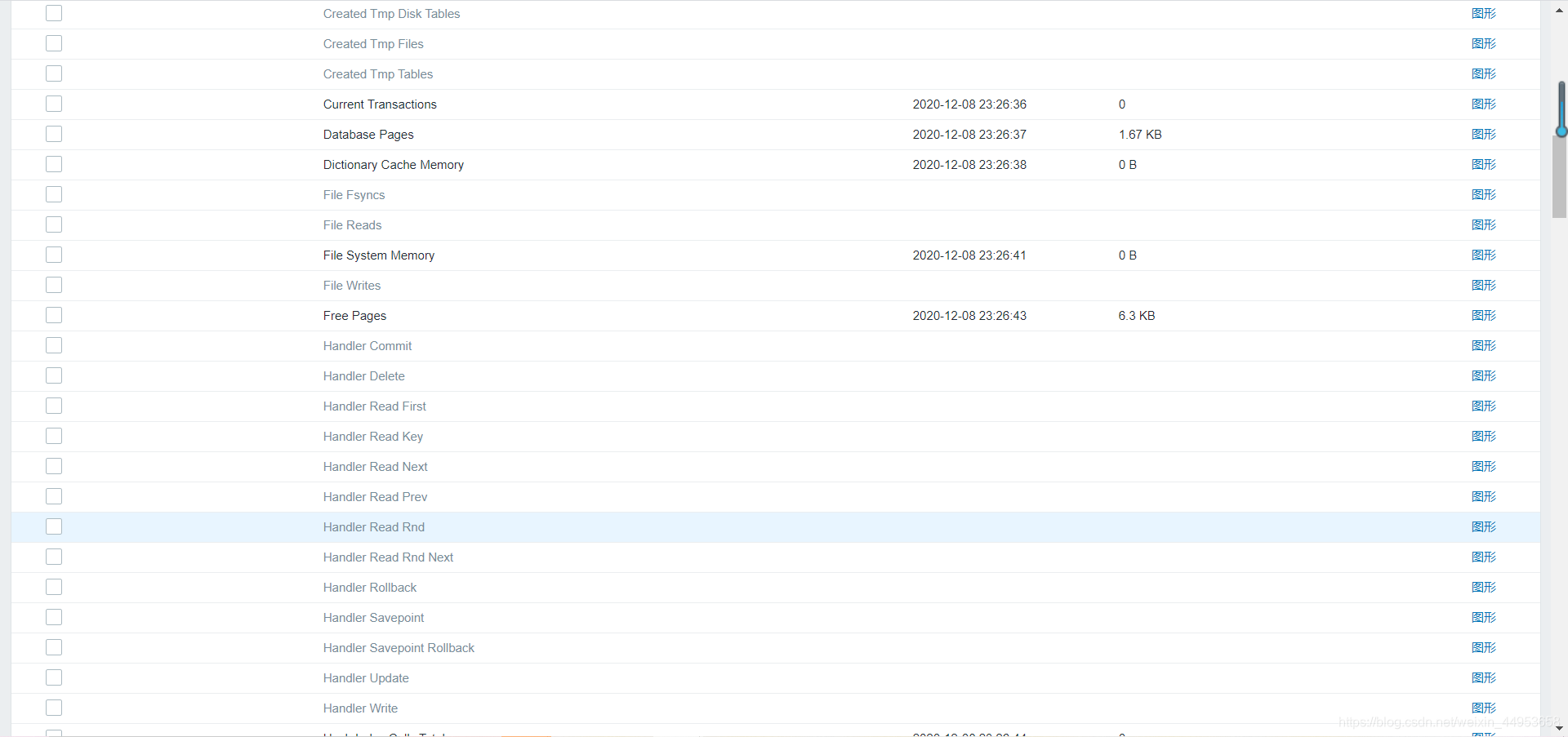Open the 图形 graph for File Reads
The height and width of the screenshot is (737, 1568).
pos(1484,224)
